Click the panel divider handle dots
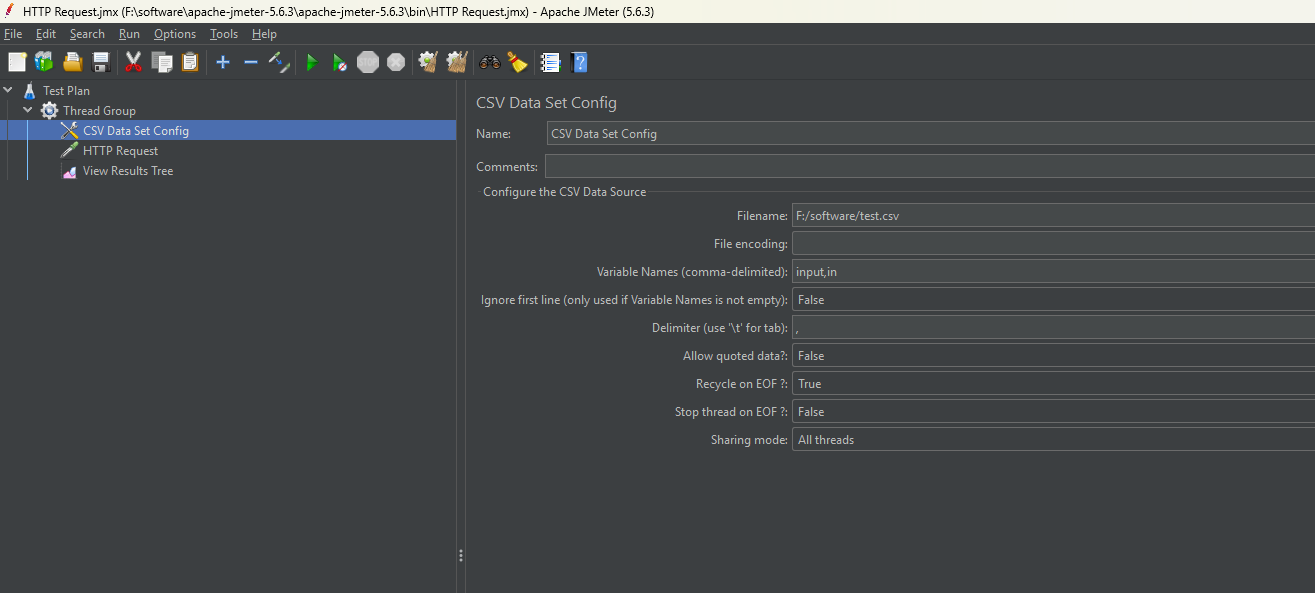 pos(461,555)
